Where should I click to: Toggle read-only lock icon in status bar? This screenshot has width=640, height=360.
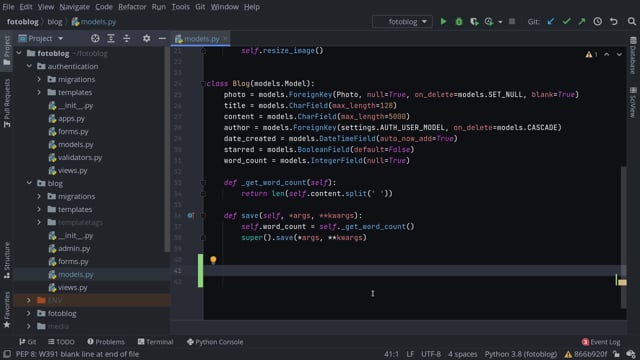(x=616, y=354)
